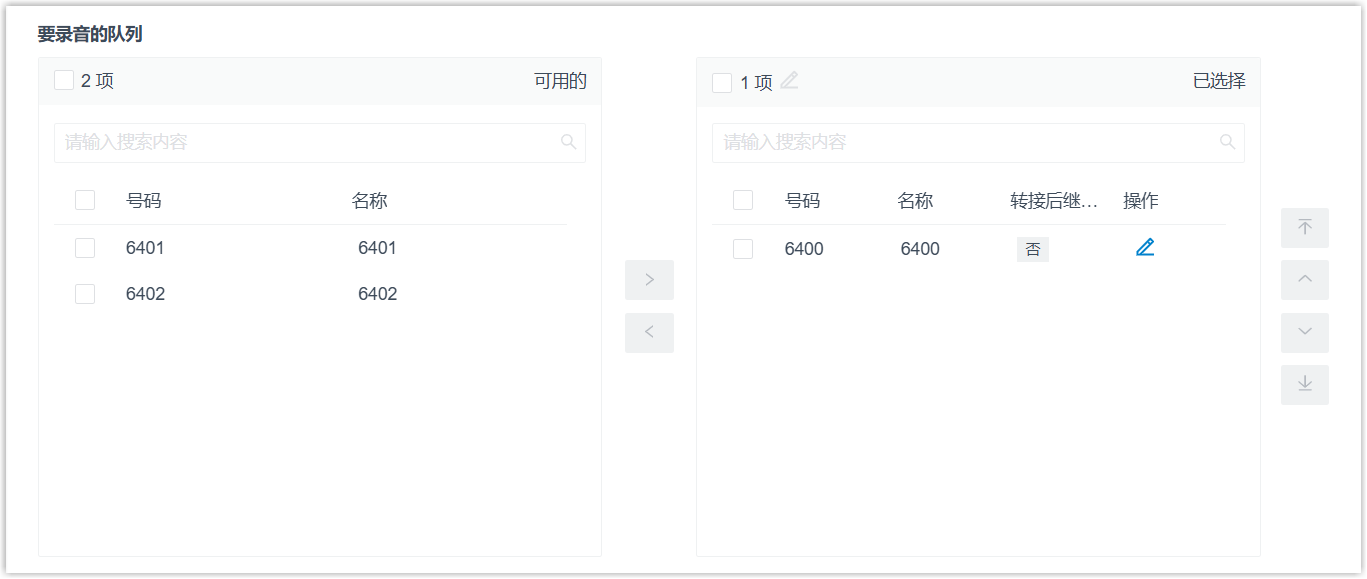This screenshot has height=579, width=1367.
Task: Click the pencil icon beside selected item count
Action: (790, 81)
